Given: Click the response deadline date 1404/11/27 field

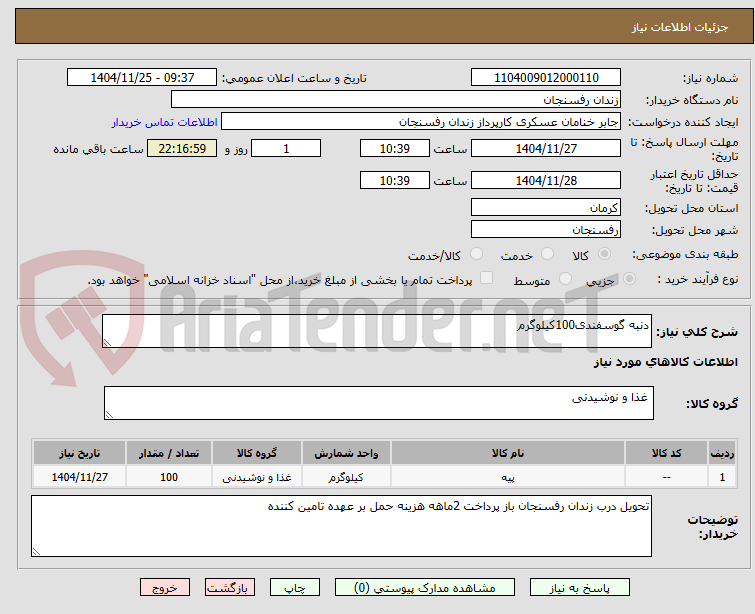Looking at the screenshot, I should click(x=546, y=148).
